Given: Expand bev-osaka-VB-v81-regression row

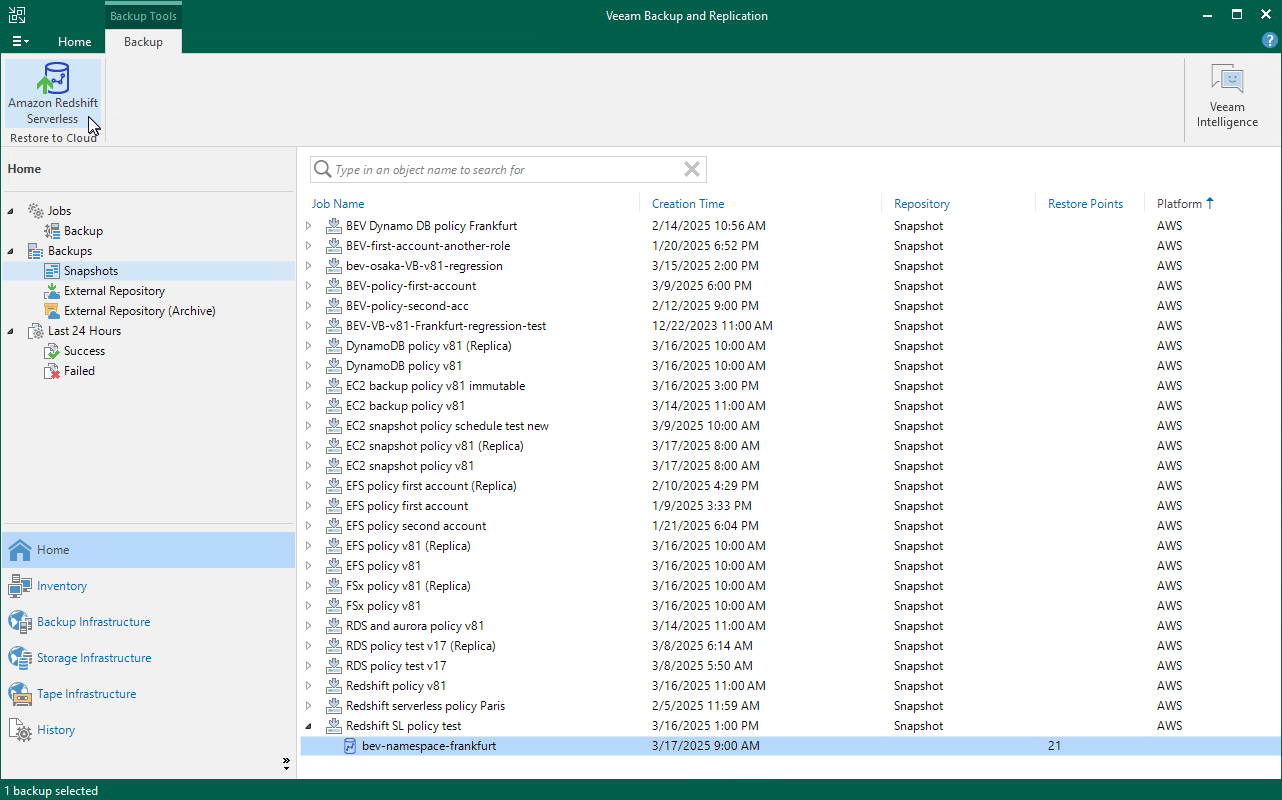Looking at the screenshot, I should click(x=309, y=266).
